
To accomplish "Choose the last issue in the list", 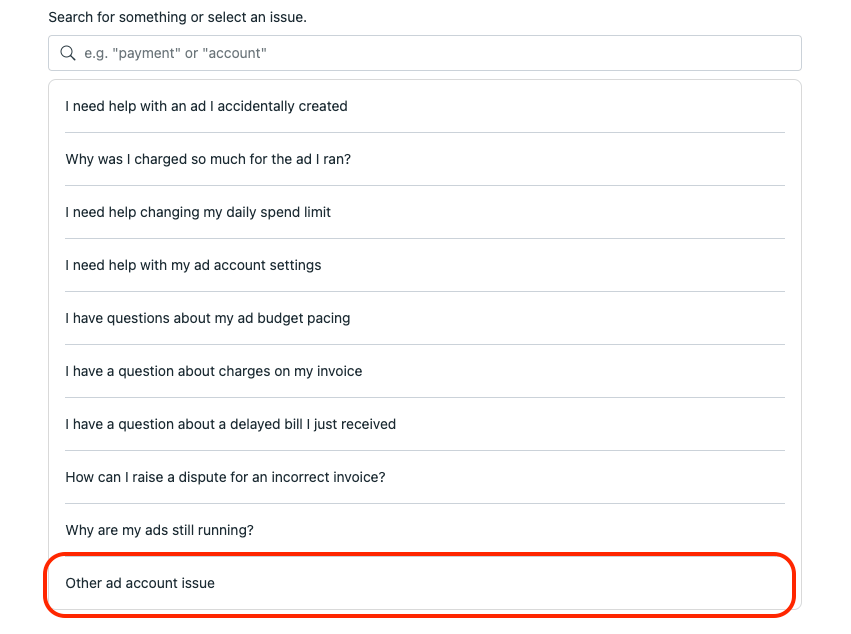I will pyautogui.click(x=140, y=583).
